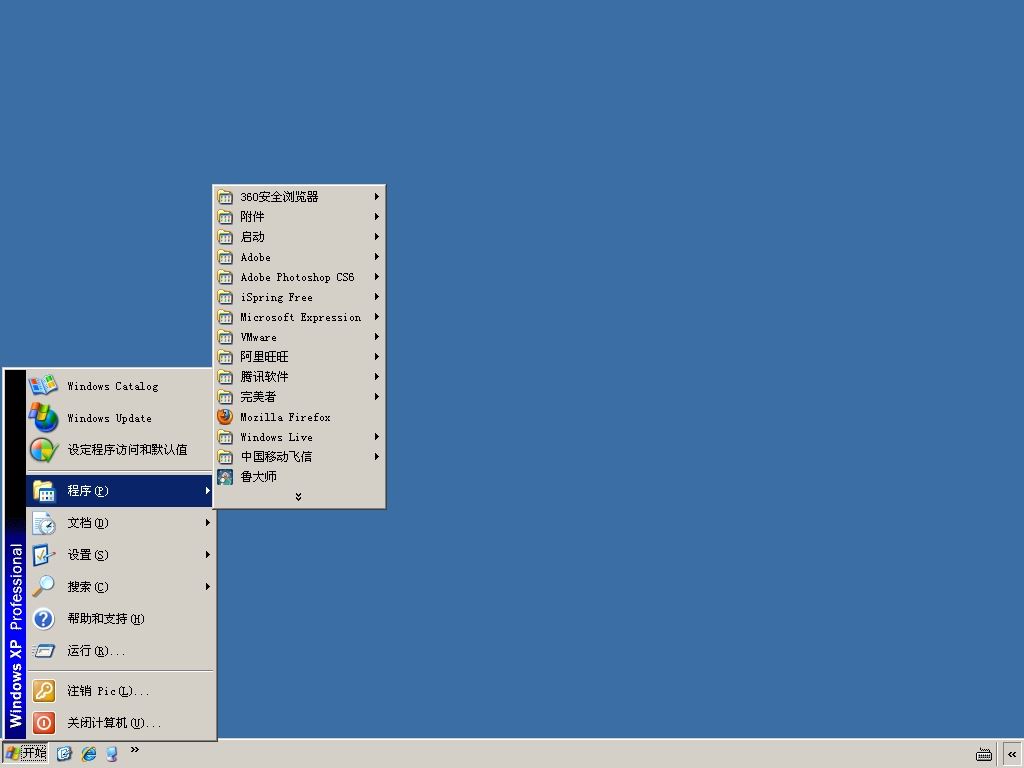Click the 鲁大师 label

tap(259, 477)
